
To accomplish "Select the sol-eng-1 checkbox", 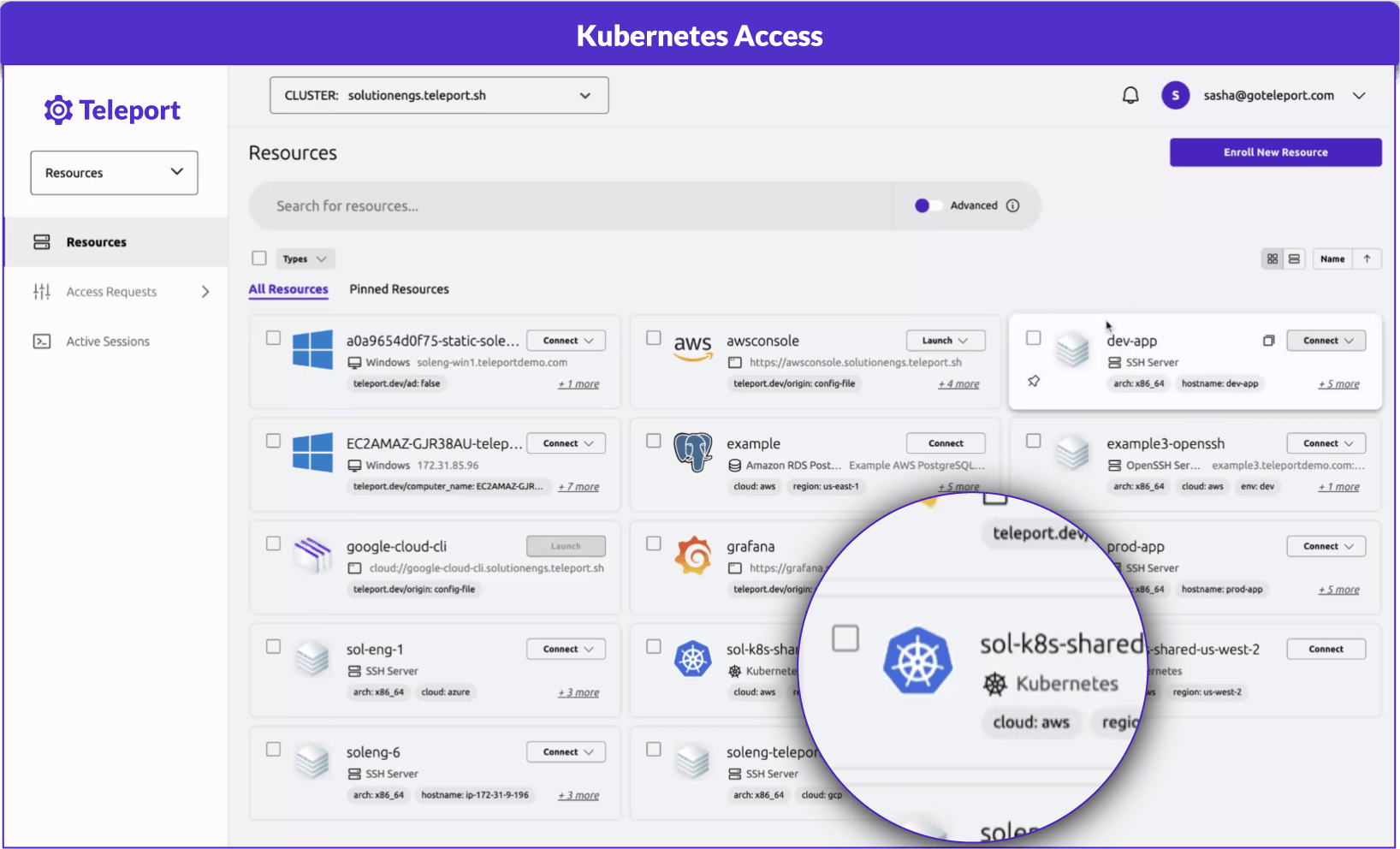I will [273, 646].
